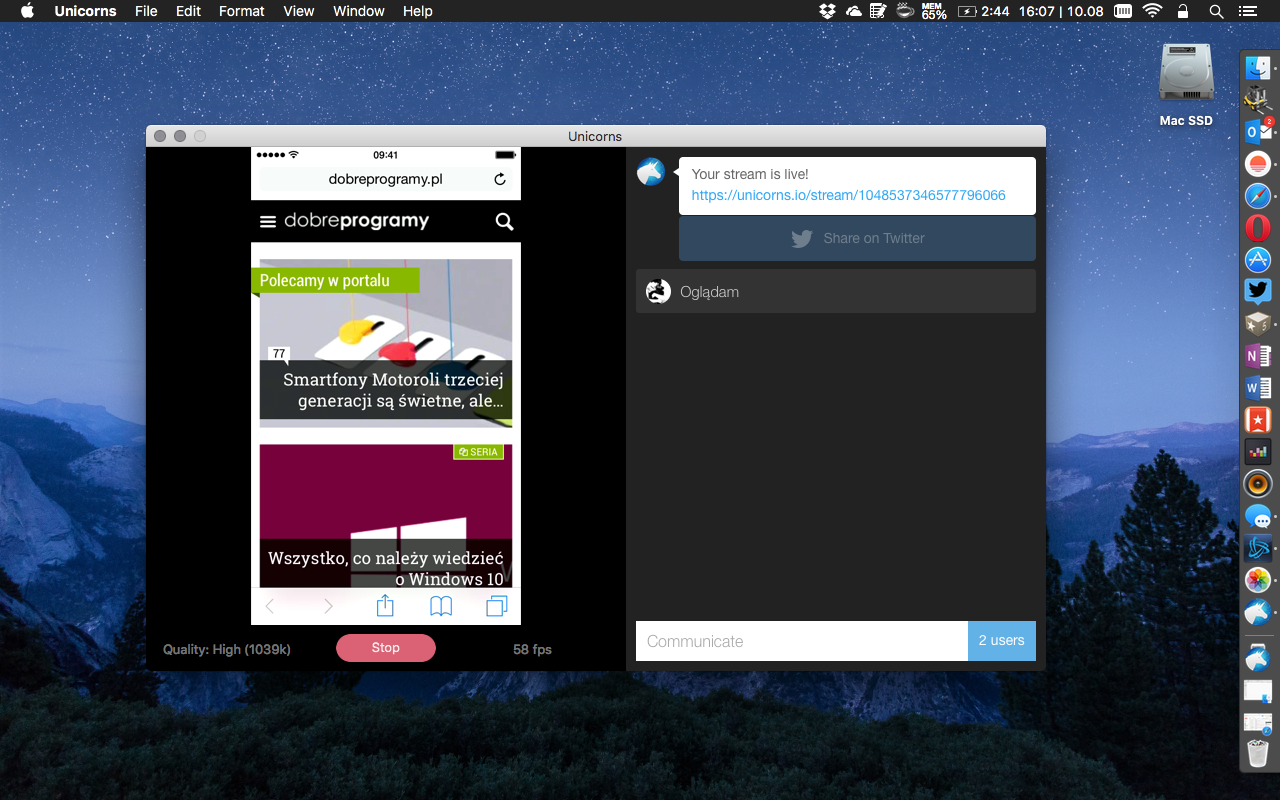Image resolution: width=1280 pixels, height=800 pixels.
Task: Click the Dropbox menu bar icon
Action: point(827,11)
